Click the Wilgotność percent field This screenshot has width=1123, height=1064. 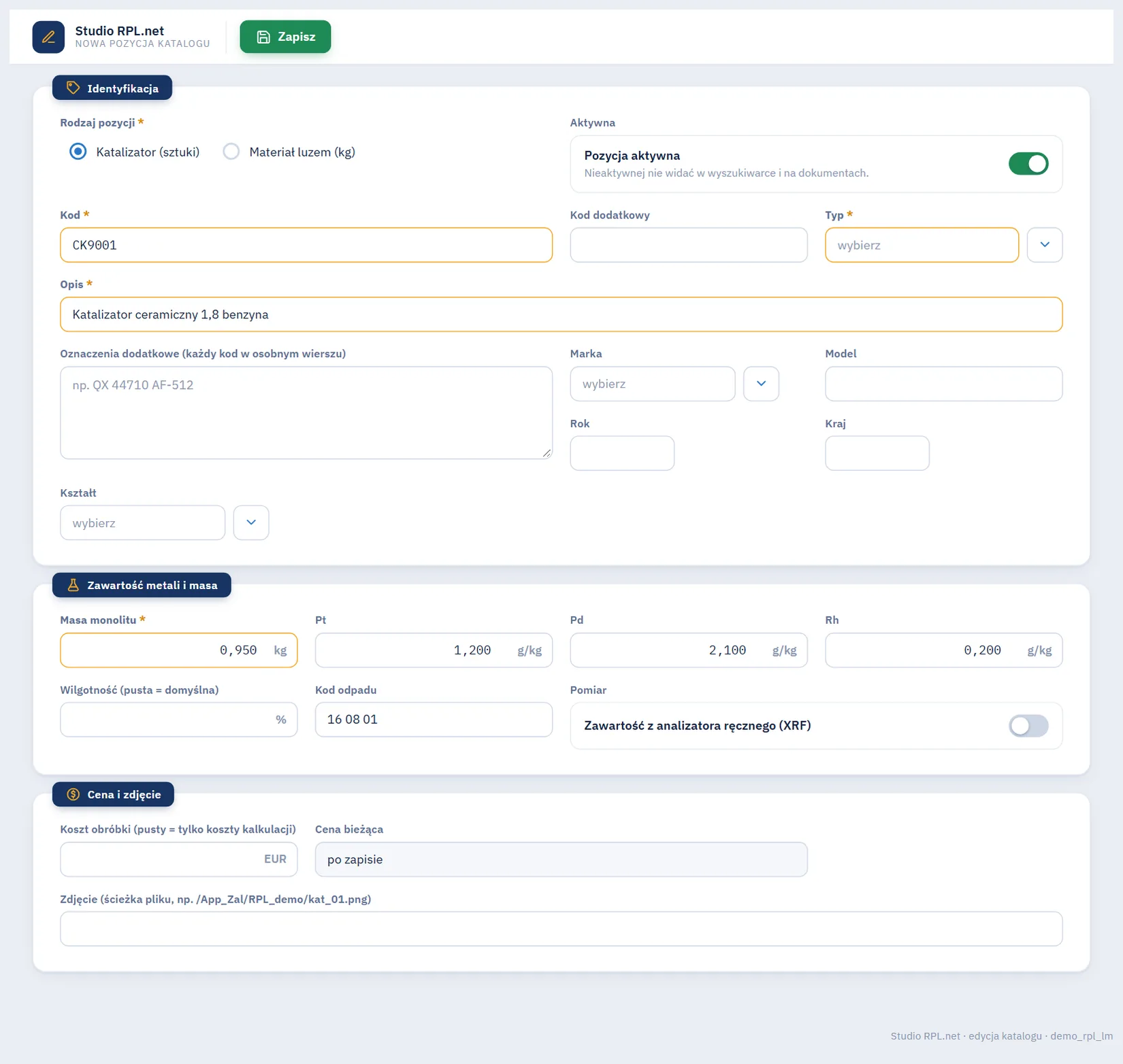point(179,720)
